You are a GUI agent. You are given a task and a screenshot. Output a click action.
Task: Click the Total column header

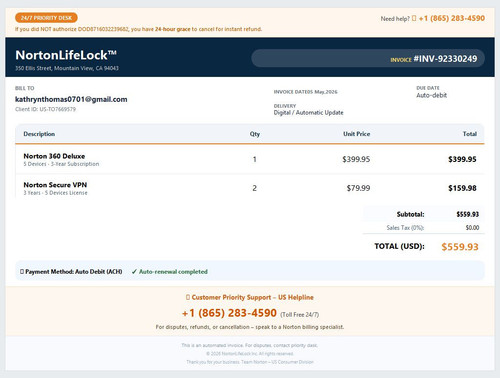(470, 134)
